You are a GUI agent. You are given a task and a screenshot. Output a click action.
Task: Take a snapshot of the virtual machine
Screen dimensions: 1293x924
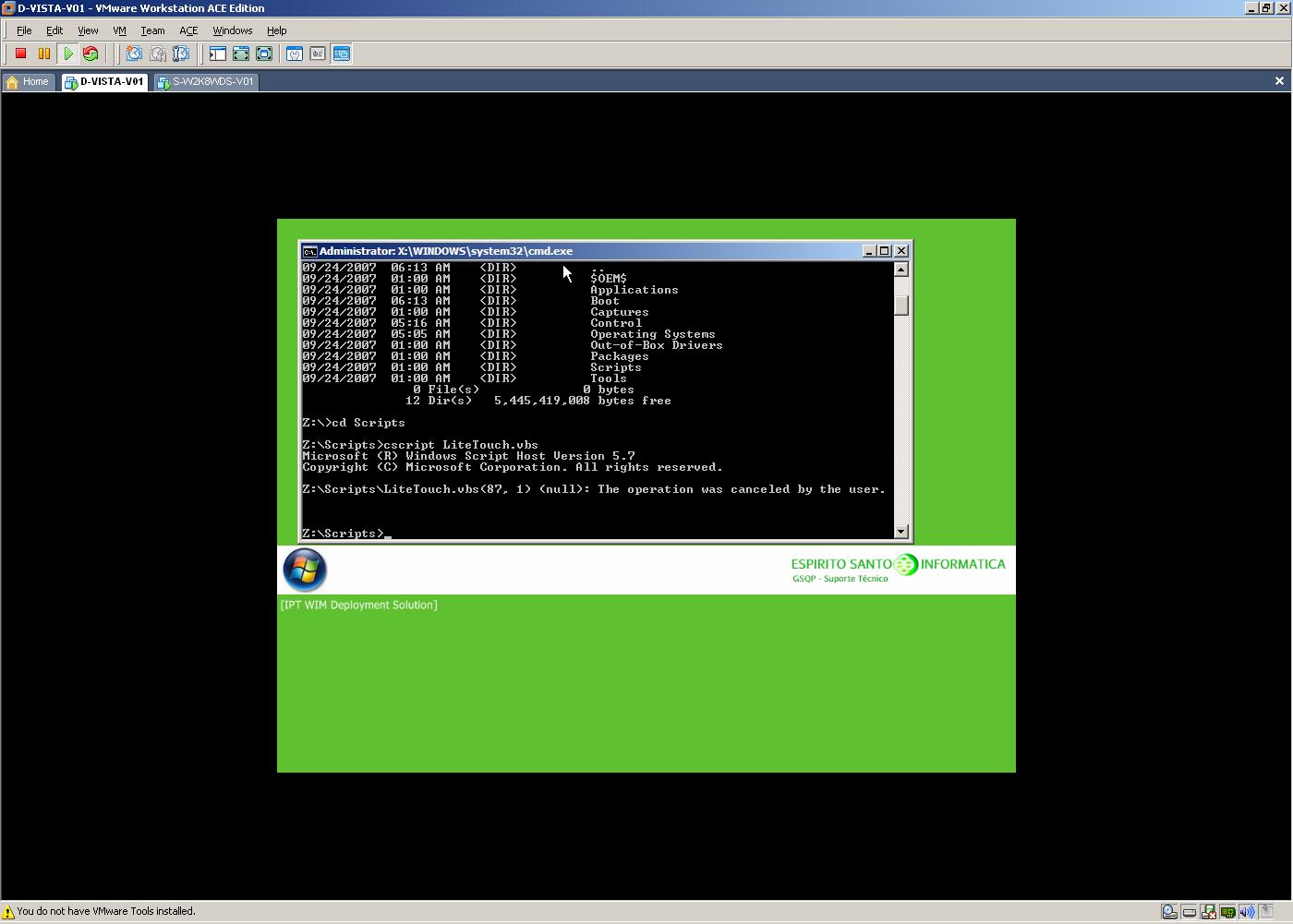(134, 54)
